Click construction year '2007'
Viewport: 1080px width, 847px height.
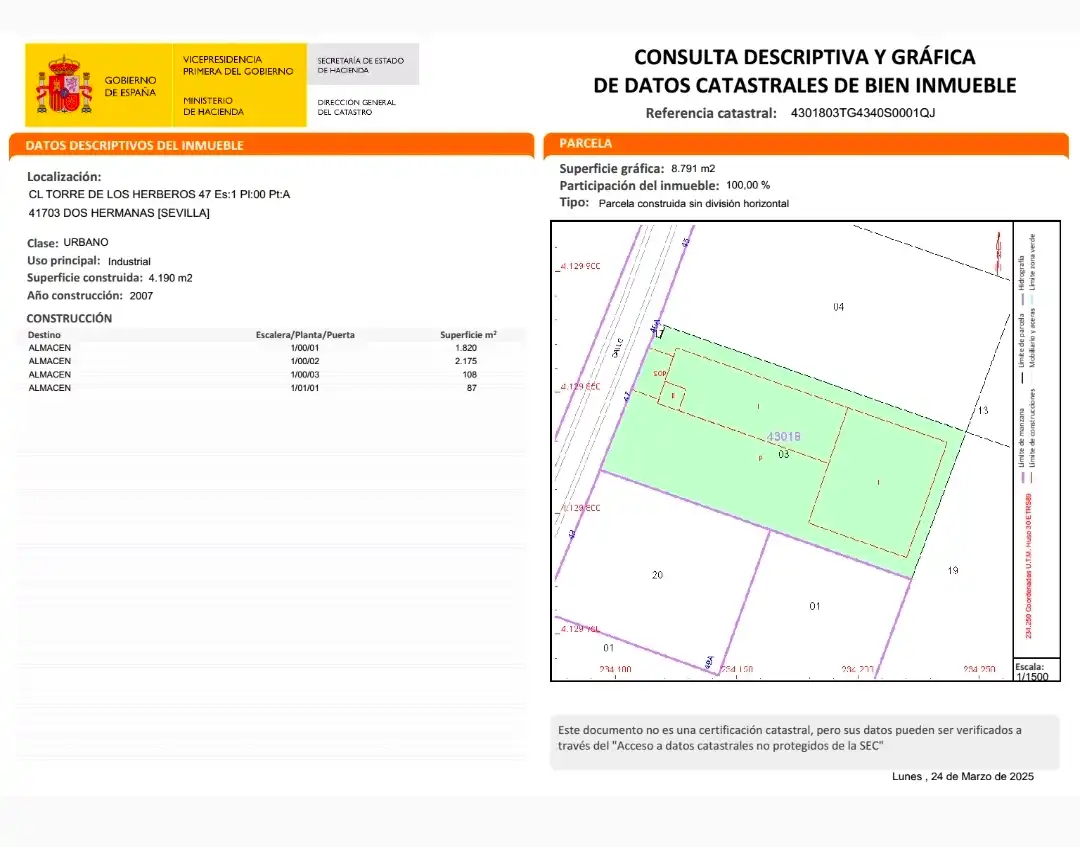click(x=141, y=296)
